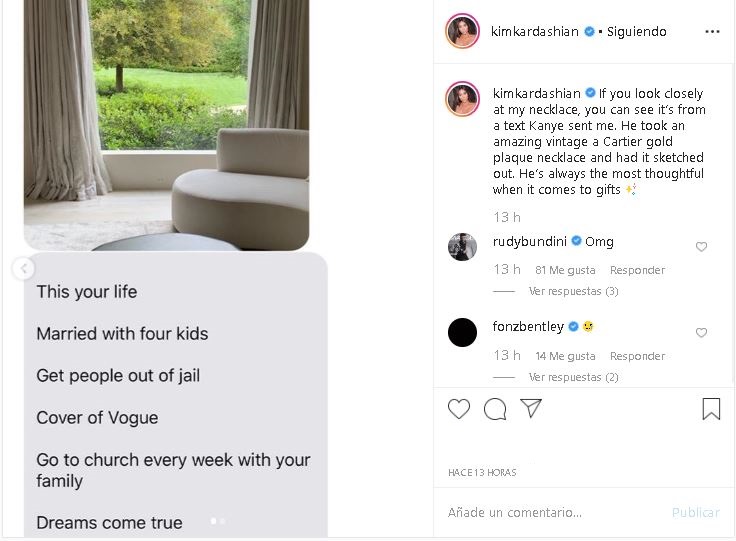Viewport: 736px width, 541px height.
Task: Share post via paper plane icon
Action: [531, 409]
